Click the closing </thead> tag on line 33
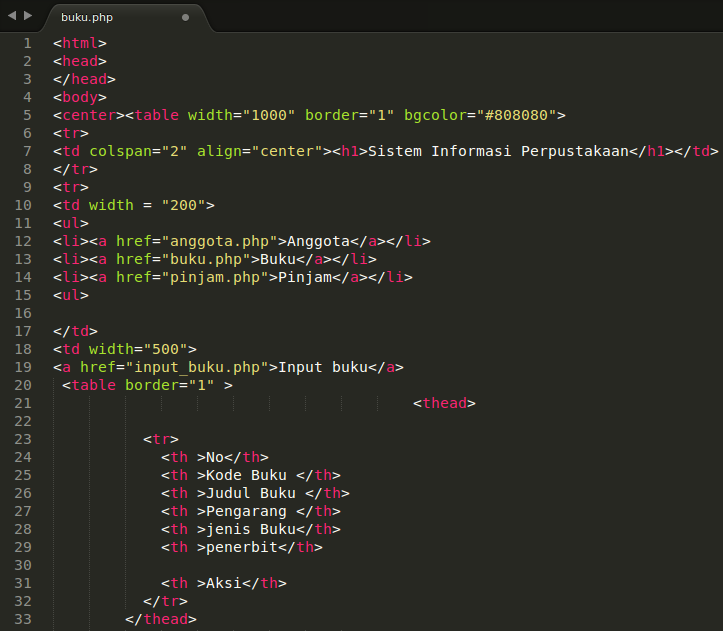The width and height of the screenshot is (723, 631). (161, 619)
